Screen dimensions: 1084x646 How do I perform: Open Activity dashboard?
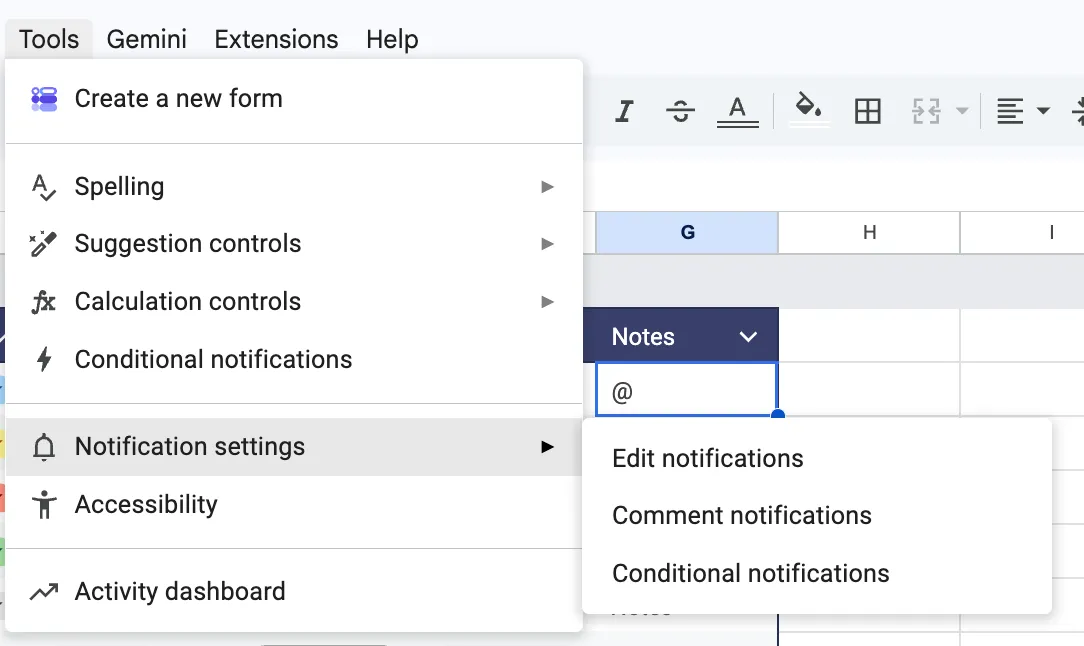(294, 592)
